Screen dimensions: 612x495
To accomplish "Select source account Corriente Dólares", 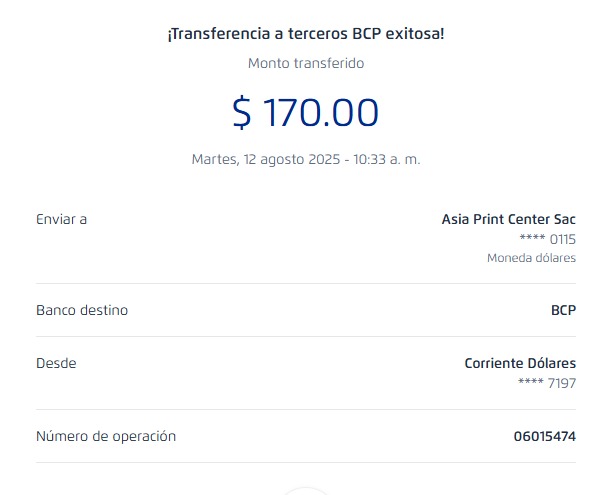I will click(x=520, y=363).
